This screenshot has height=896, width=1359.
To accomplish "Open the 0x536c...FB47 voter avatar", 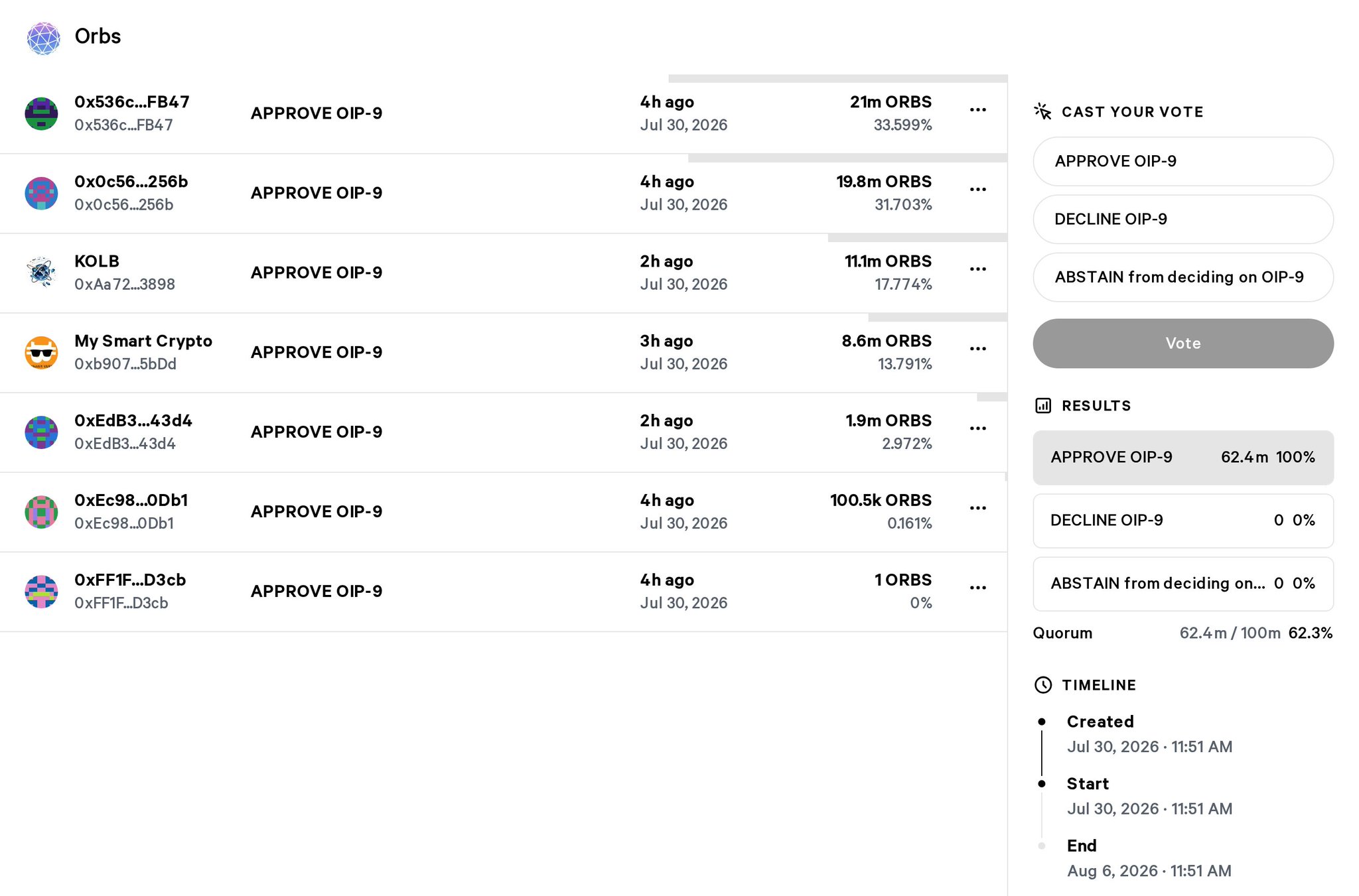I will [x=41, y=113].
